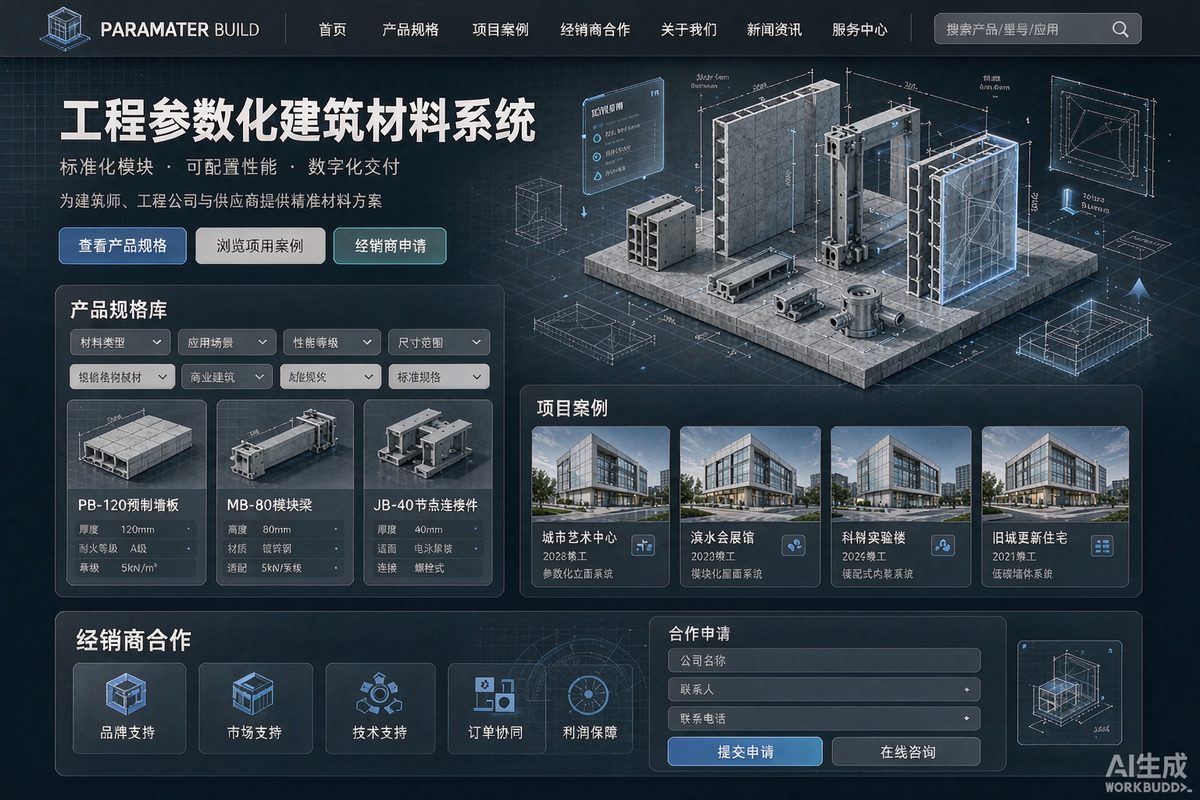Open the JB-40节点连接件 product image
Viewport: 1200px width, 800px height.
pos(428,444)
